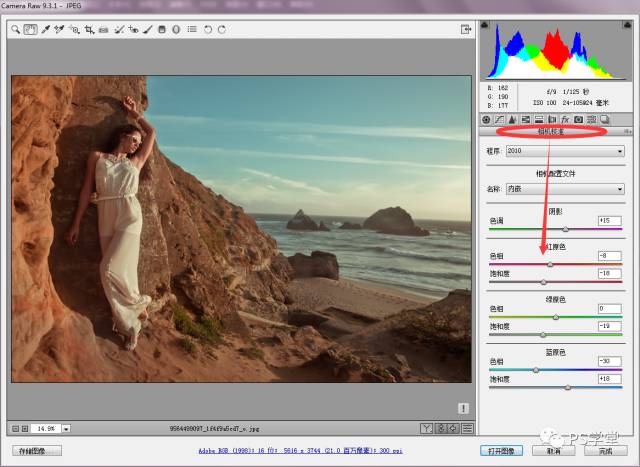
Task: Pick the White Balance eyedropper tool
Action: pos(45,31)
